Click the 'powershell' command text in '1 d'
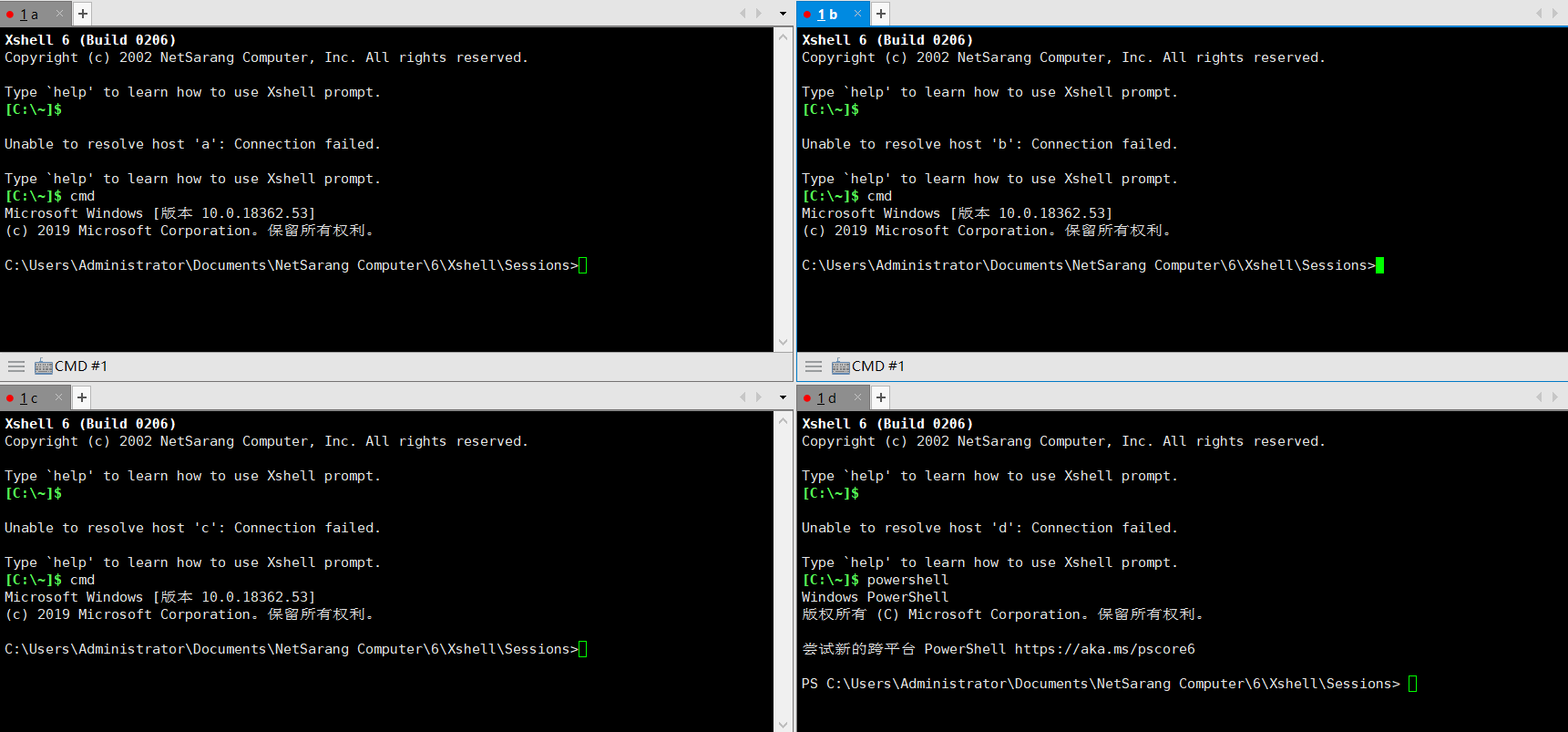Image resolution: width=1568 pixels, height=732 pixels. [x=907, y=580]
